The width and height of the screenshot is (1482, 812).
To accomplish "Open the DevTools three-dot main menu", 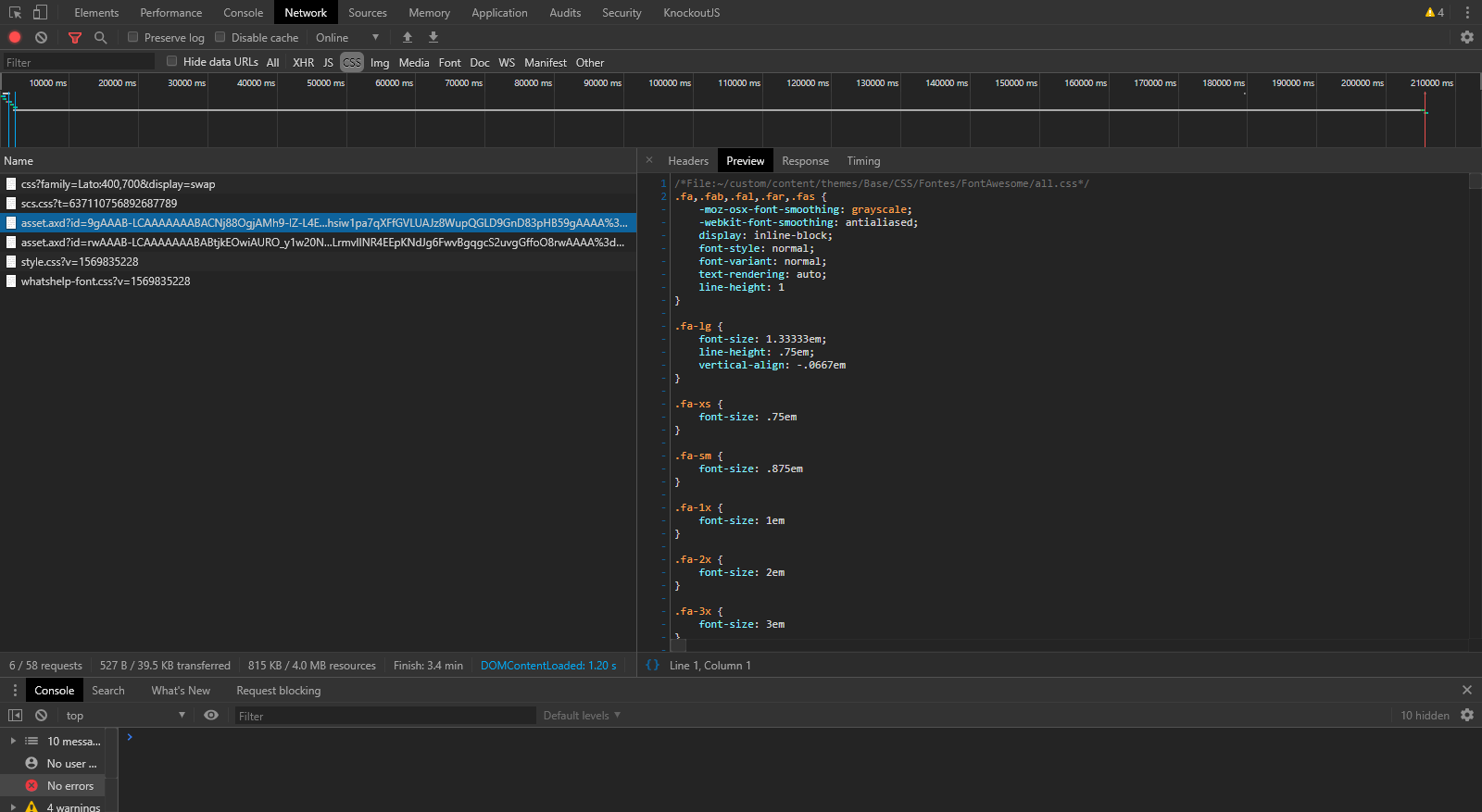I will (1467, 12).
